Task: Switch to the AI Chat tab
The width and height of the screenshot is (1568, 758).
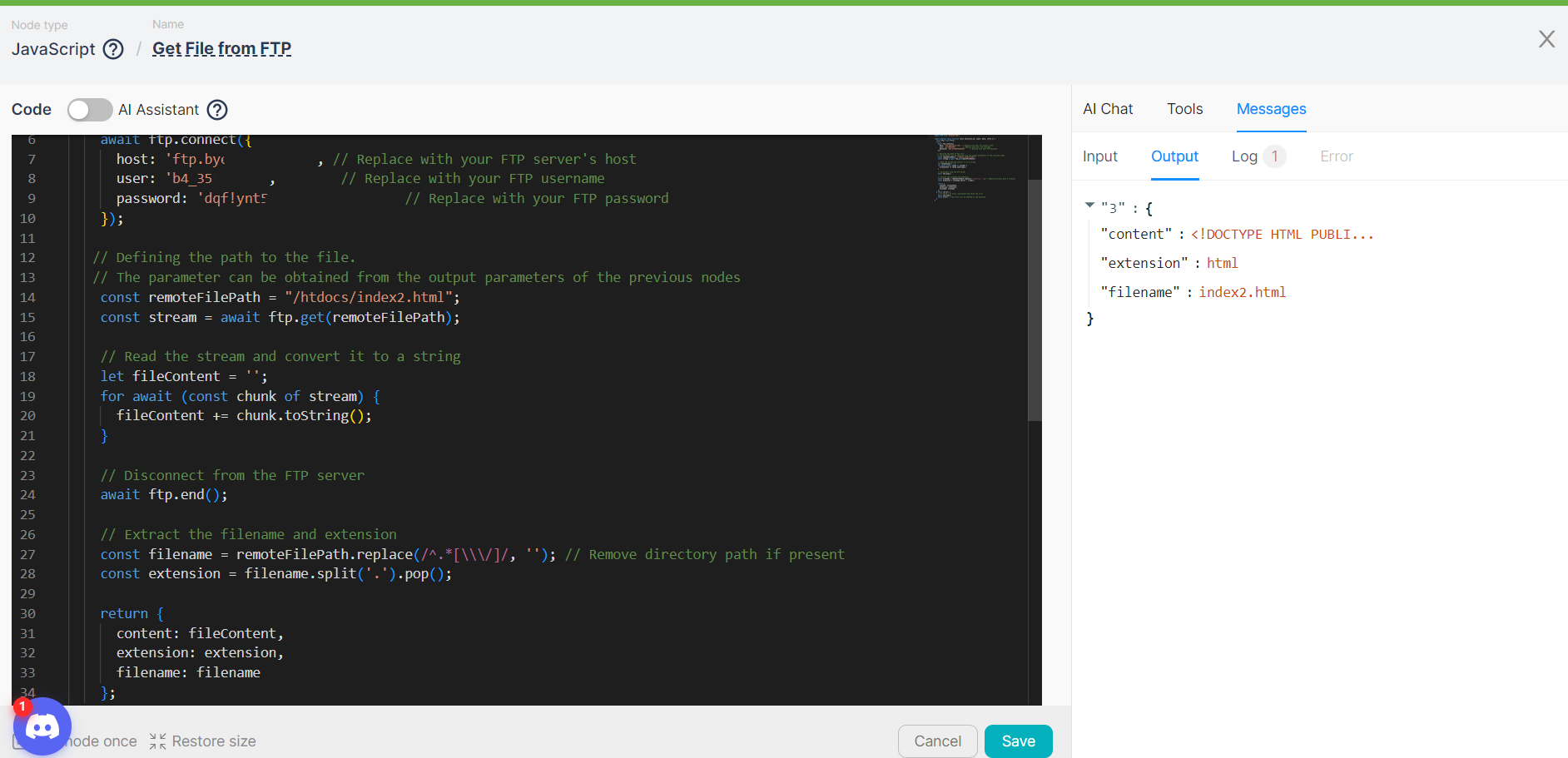Action: click(x=1108, y=109)
